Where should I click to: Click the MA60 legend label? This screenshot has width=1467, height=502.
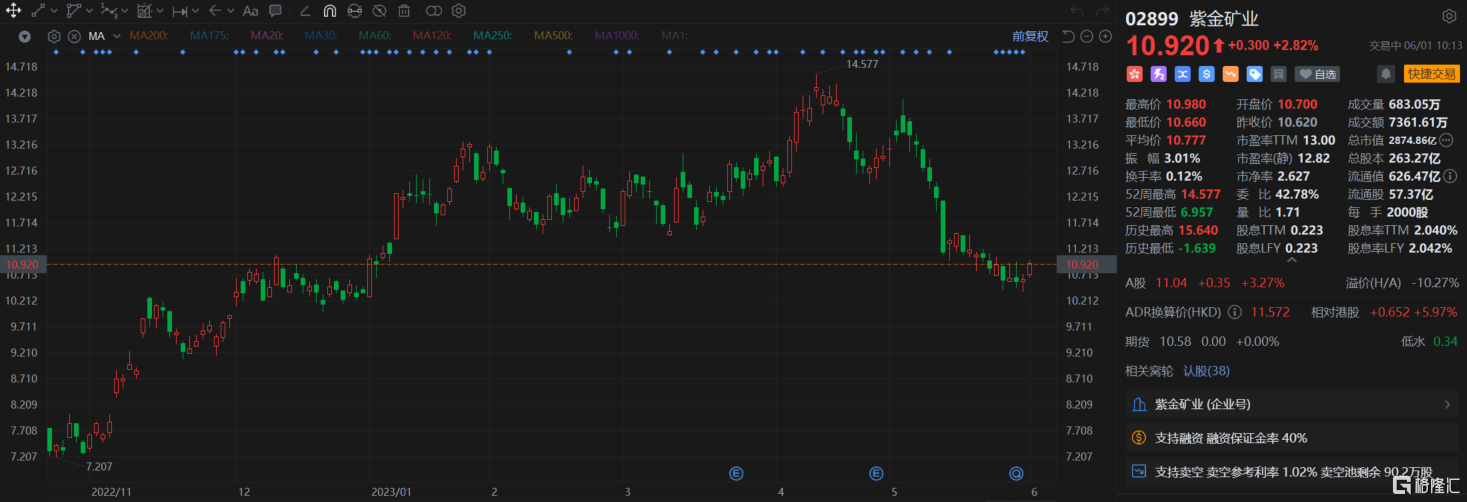click(374, 36)
